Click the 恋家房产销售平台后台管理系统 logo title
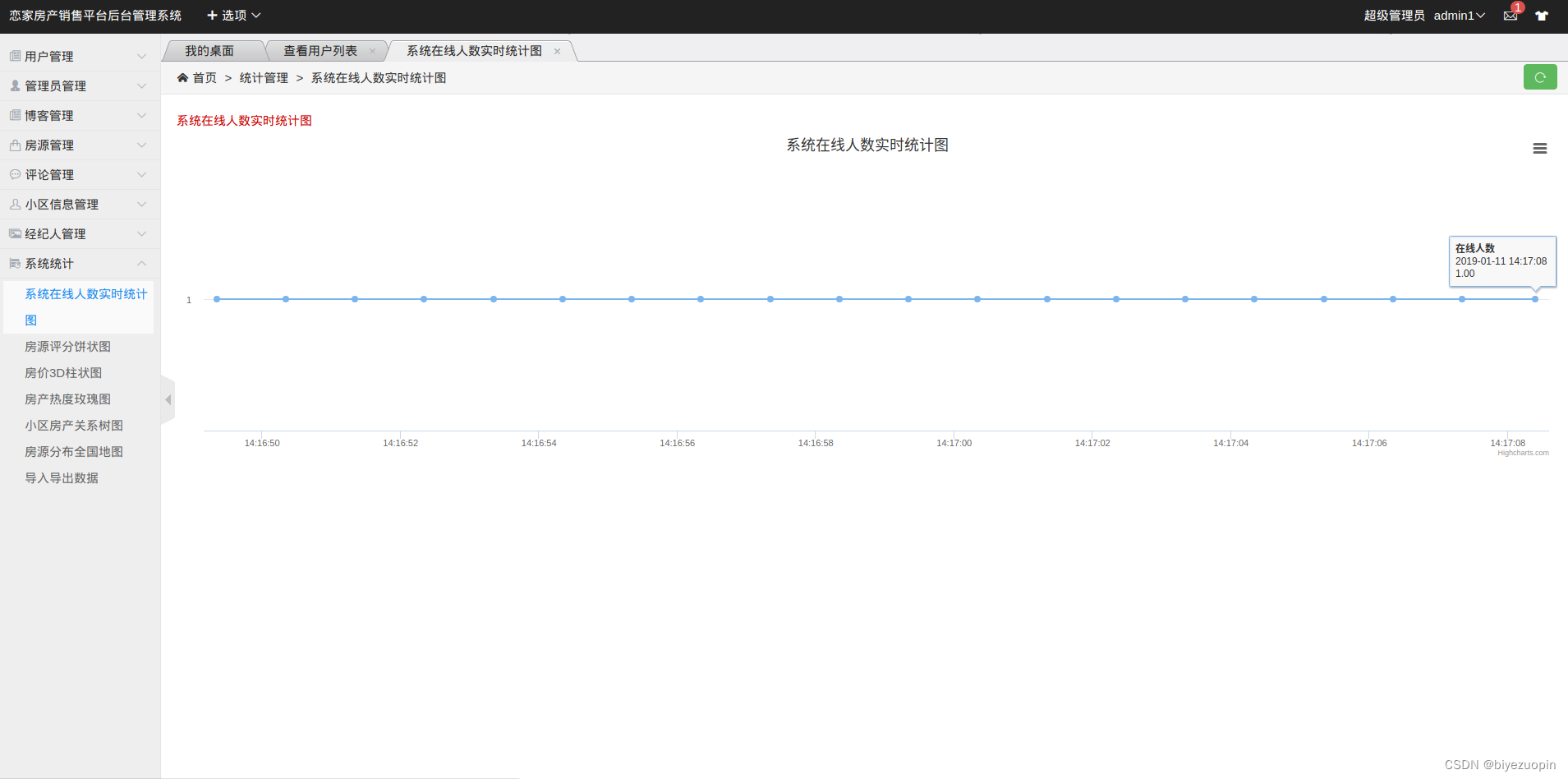Viewport: 1568px width, 779px height. (95, 16)
